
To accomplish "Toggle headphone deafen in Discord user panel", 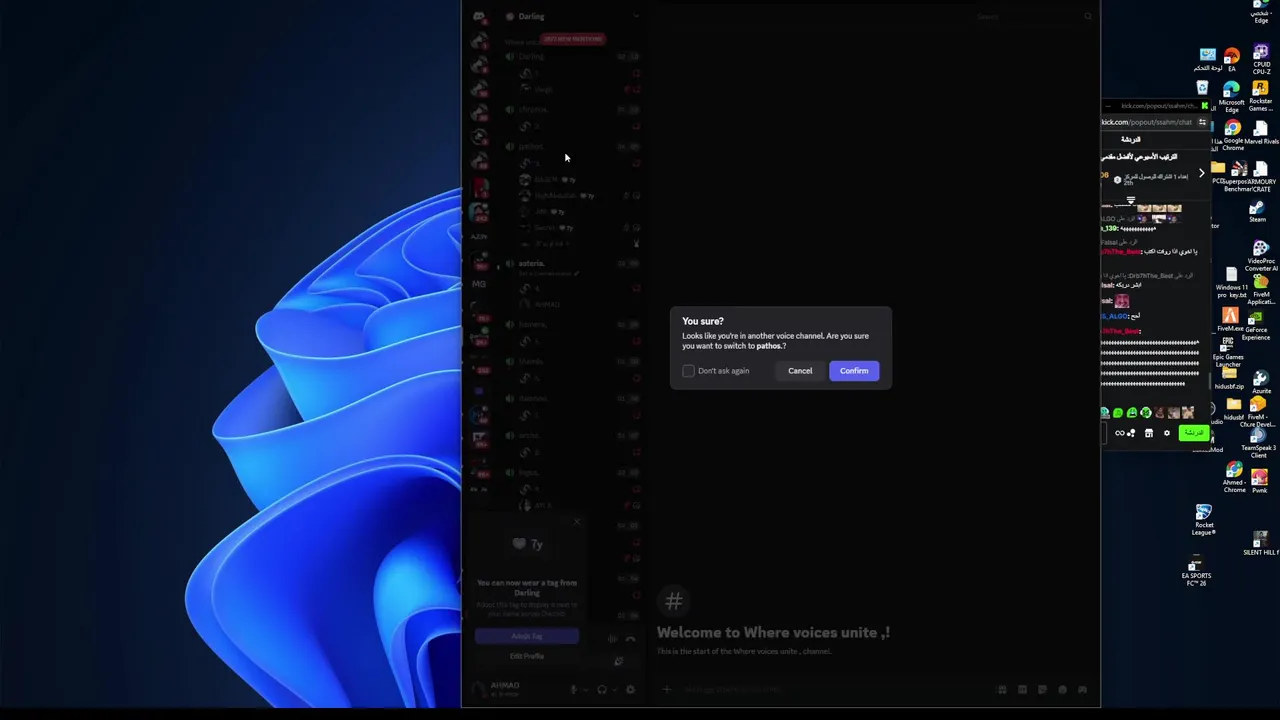I will point(602,689).
